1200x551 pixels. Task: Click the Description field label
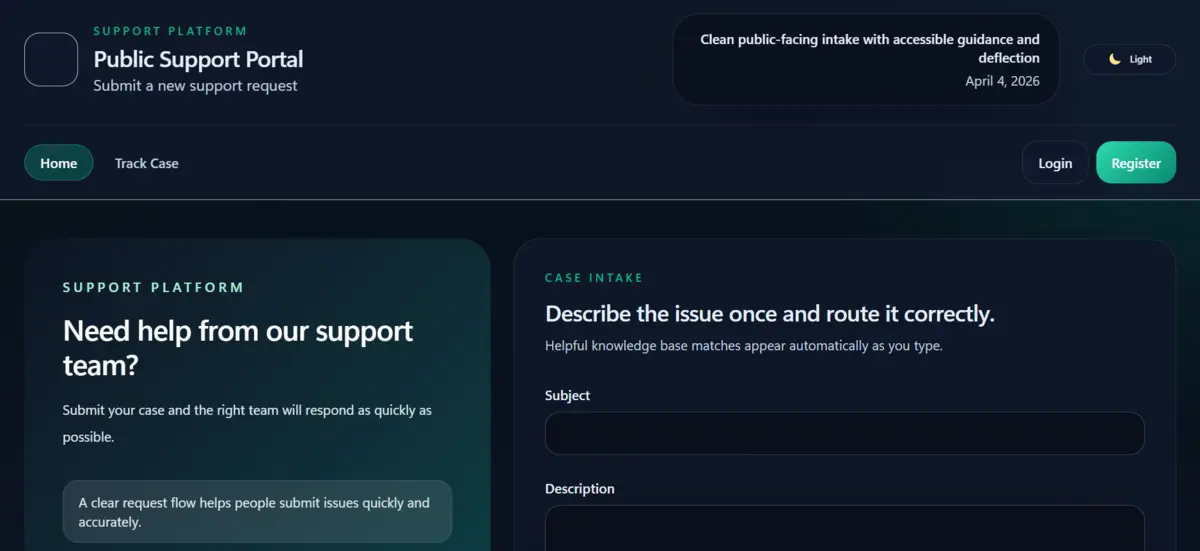click(x=579, y=489)
